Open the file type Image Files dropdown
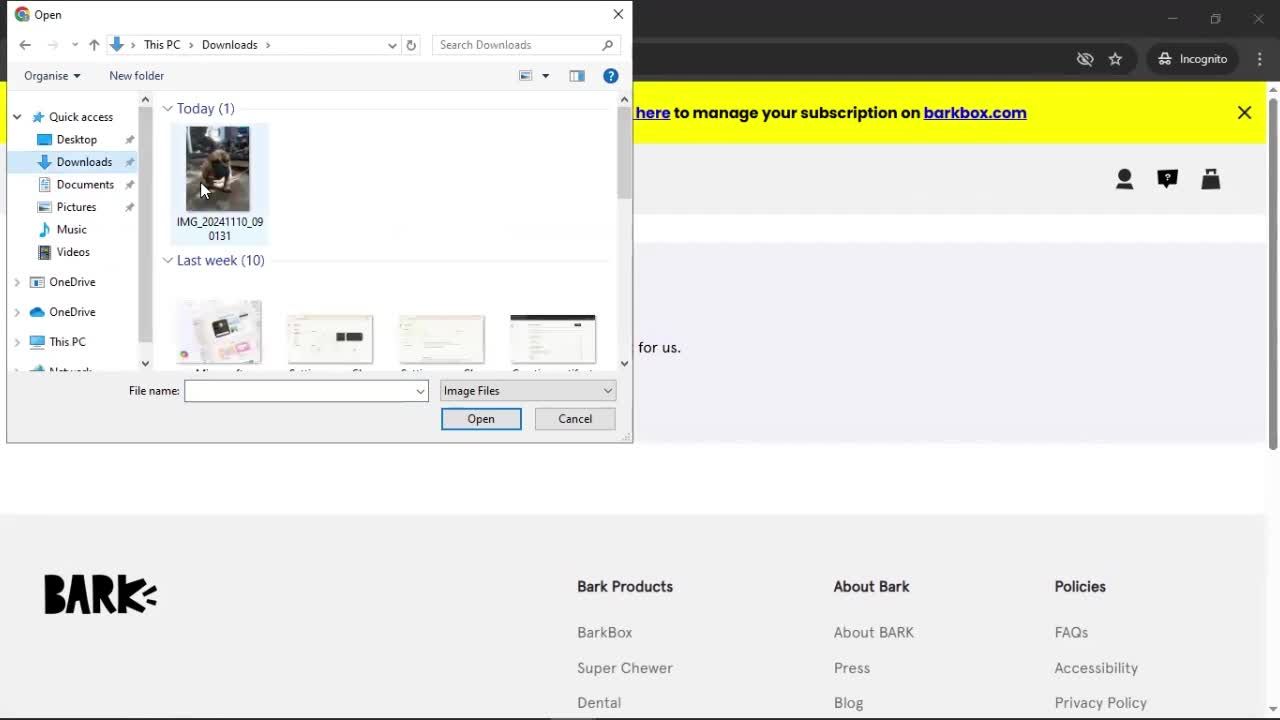Screen dimensions: 1280x720 point(528,391)
